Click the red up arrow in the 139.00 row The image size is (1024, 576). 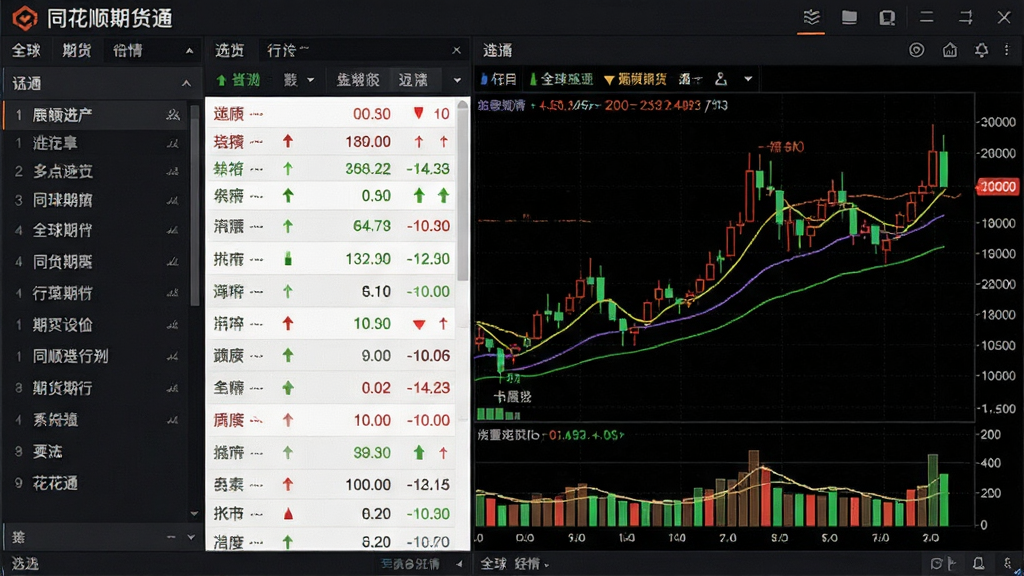[287, 141]
